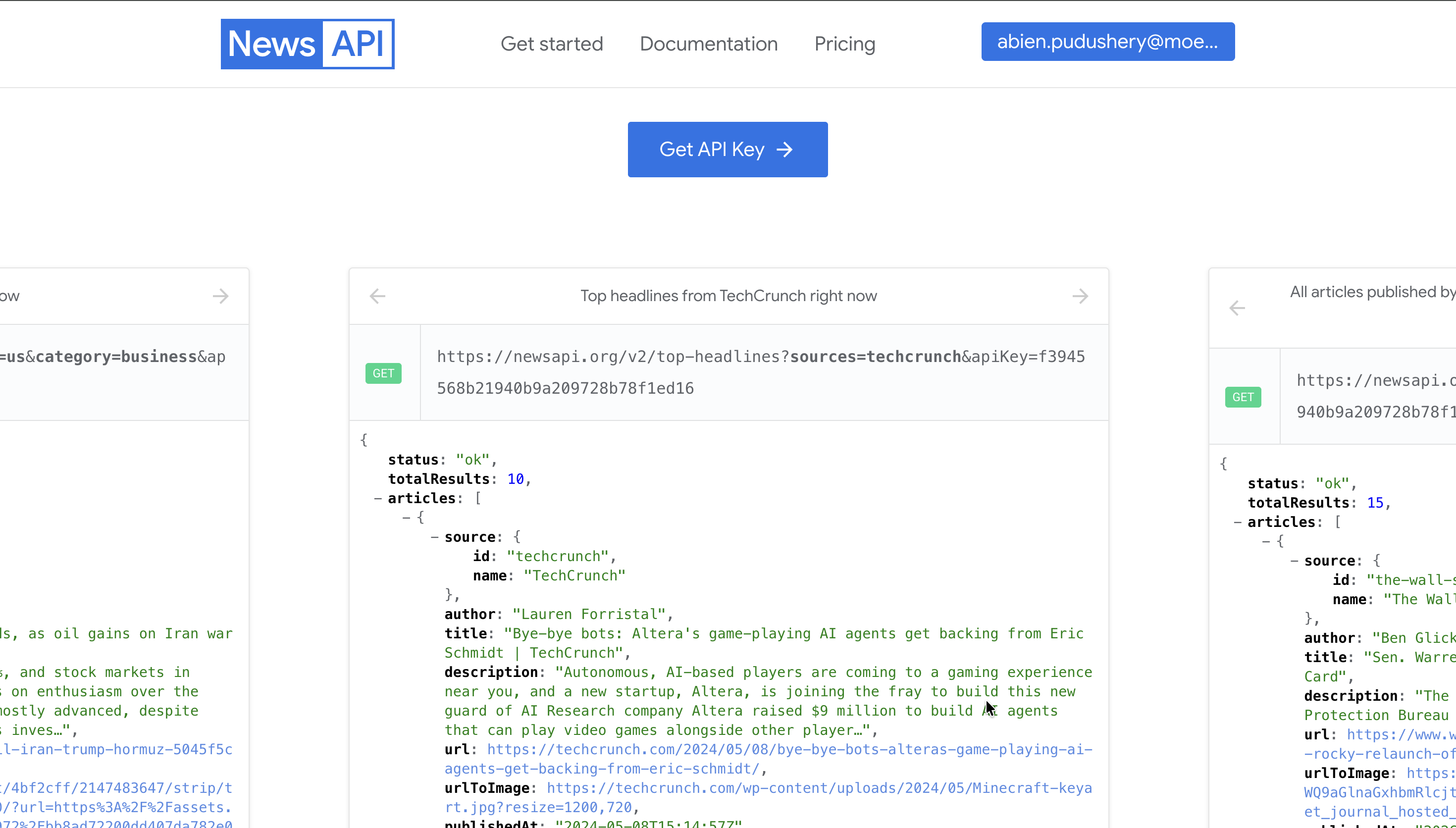Select the TechCrunch top-headlines request URL

[x=761, y=372]
